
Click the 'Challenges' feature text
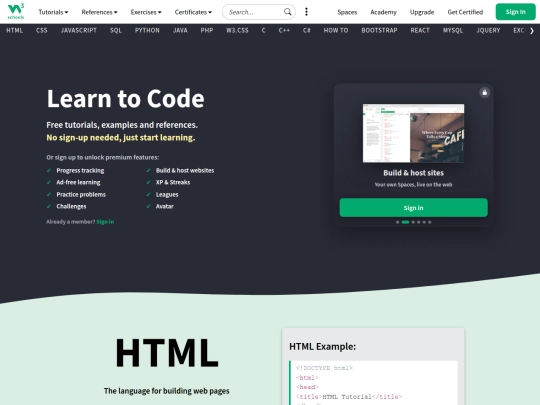tap(71, 207)
